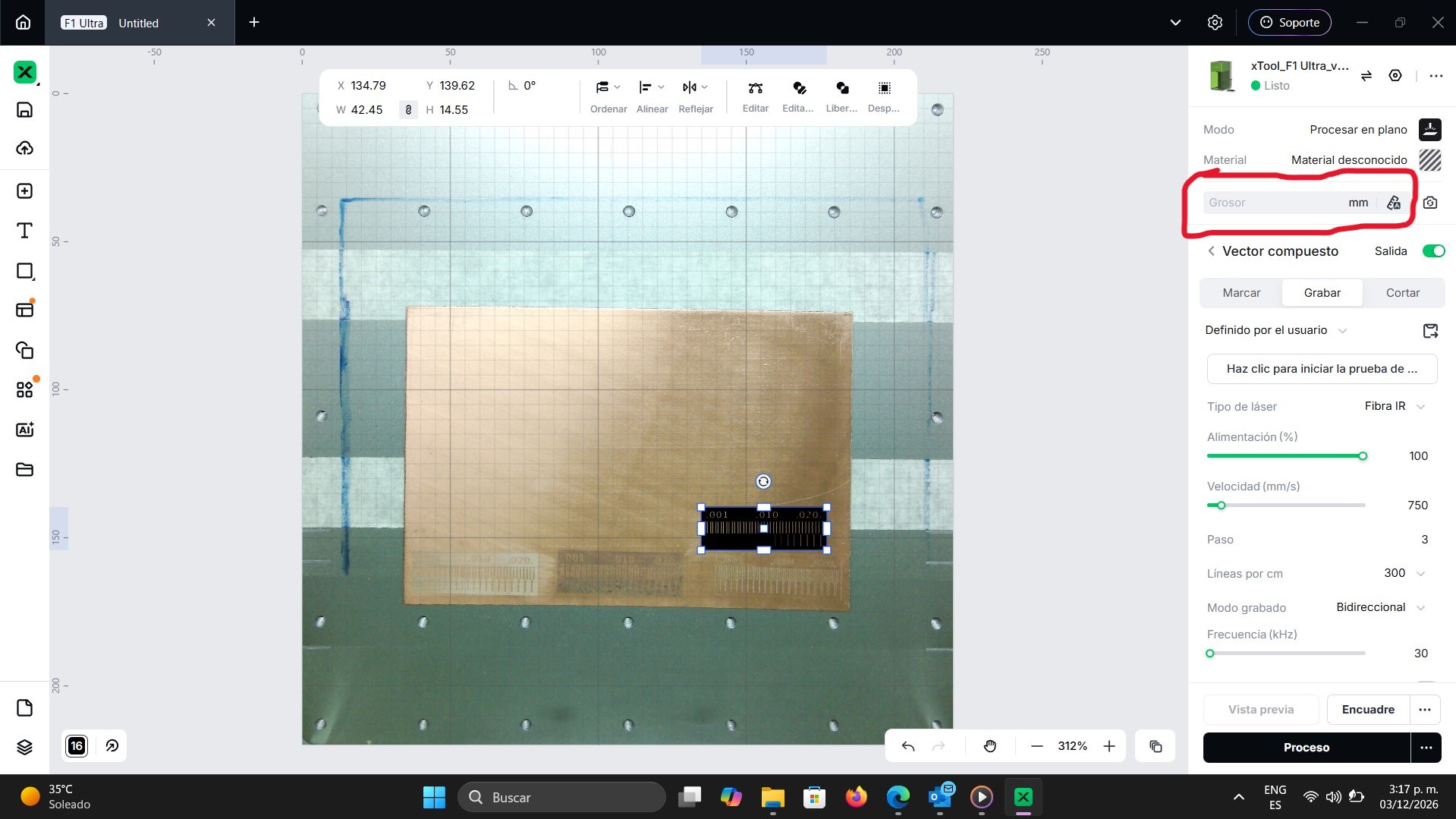Switch to the Marcar tab
Image resolution: width=1456 pixels, height=819 pixels.
click(1241, 293)
